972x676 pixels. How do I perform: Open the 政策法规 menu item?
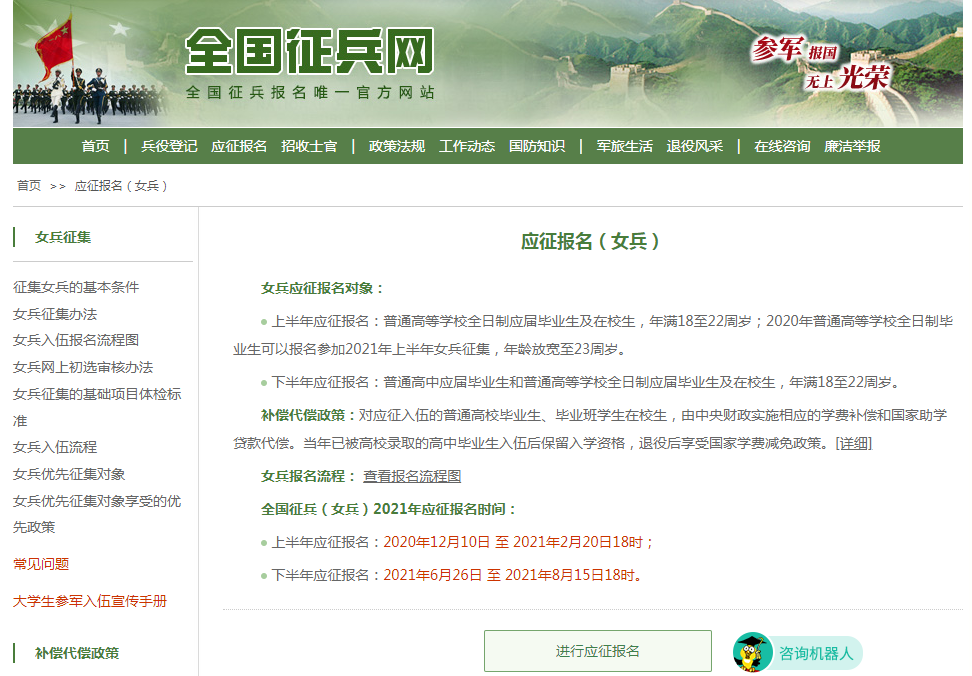point(397,146)
